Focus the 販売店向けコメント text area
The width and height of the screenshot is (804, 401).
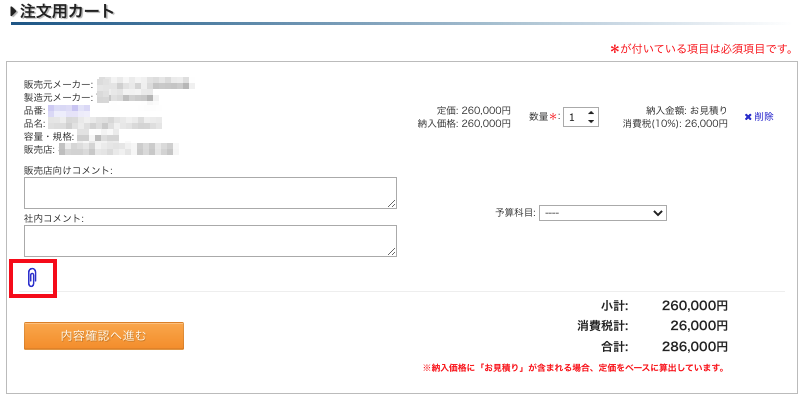pyautogui.click(x=210, y=193)
